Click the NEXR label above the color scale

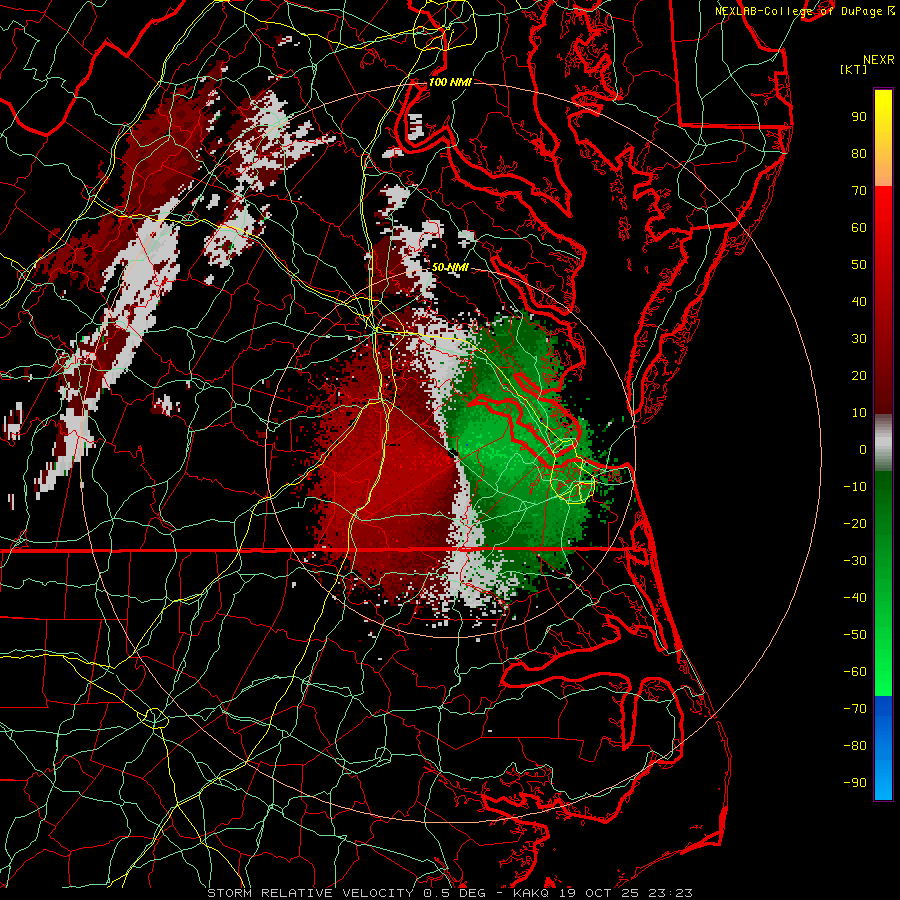coord(879,60)
